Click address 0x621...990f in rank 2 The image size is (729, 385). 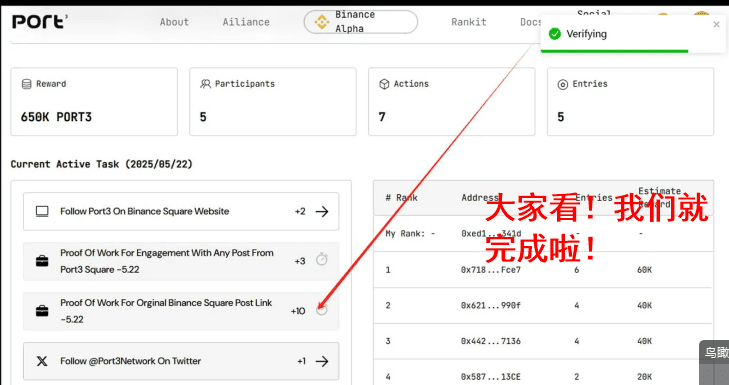[490, 305]
